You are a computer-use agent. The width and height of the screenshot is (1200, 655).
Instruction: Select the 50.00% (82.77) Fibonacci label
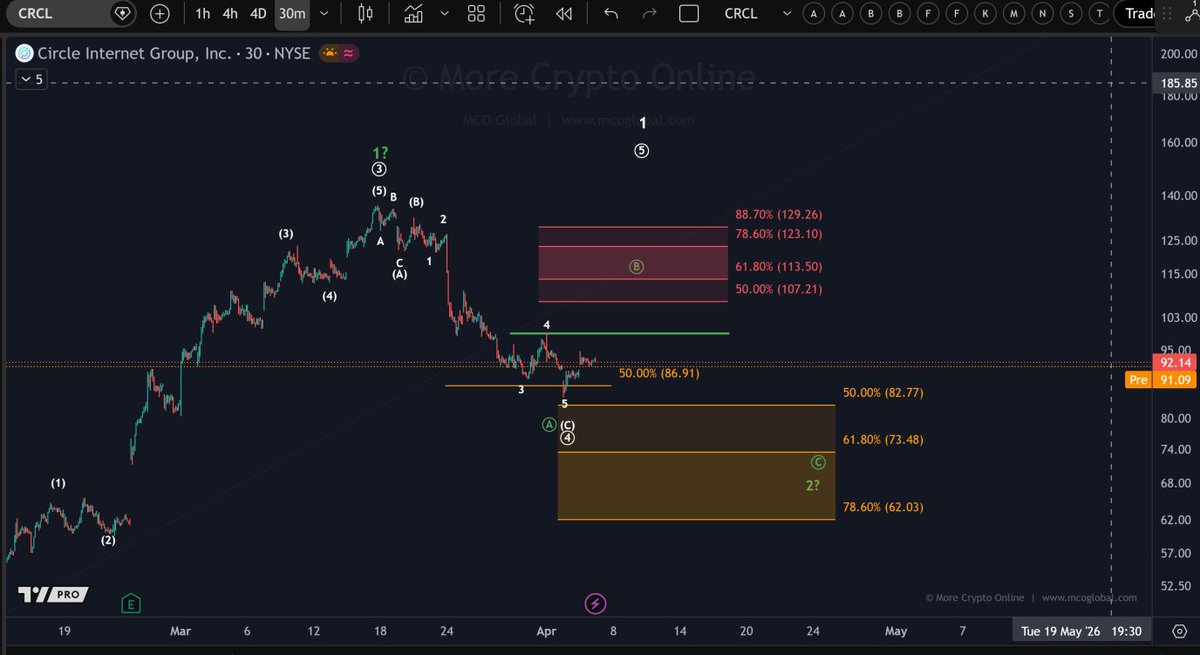point(883,393)
